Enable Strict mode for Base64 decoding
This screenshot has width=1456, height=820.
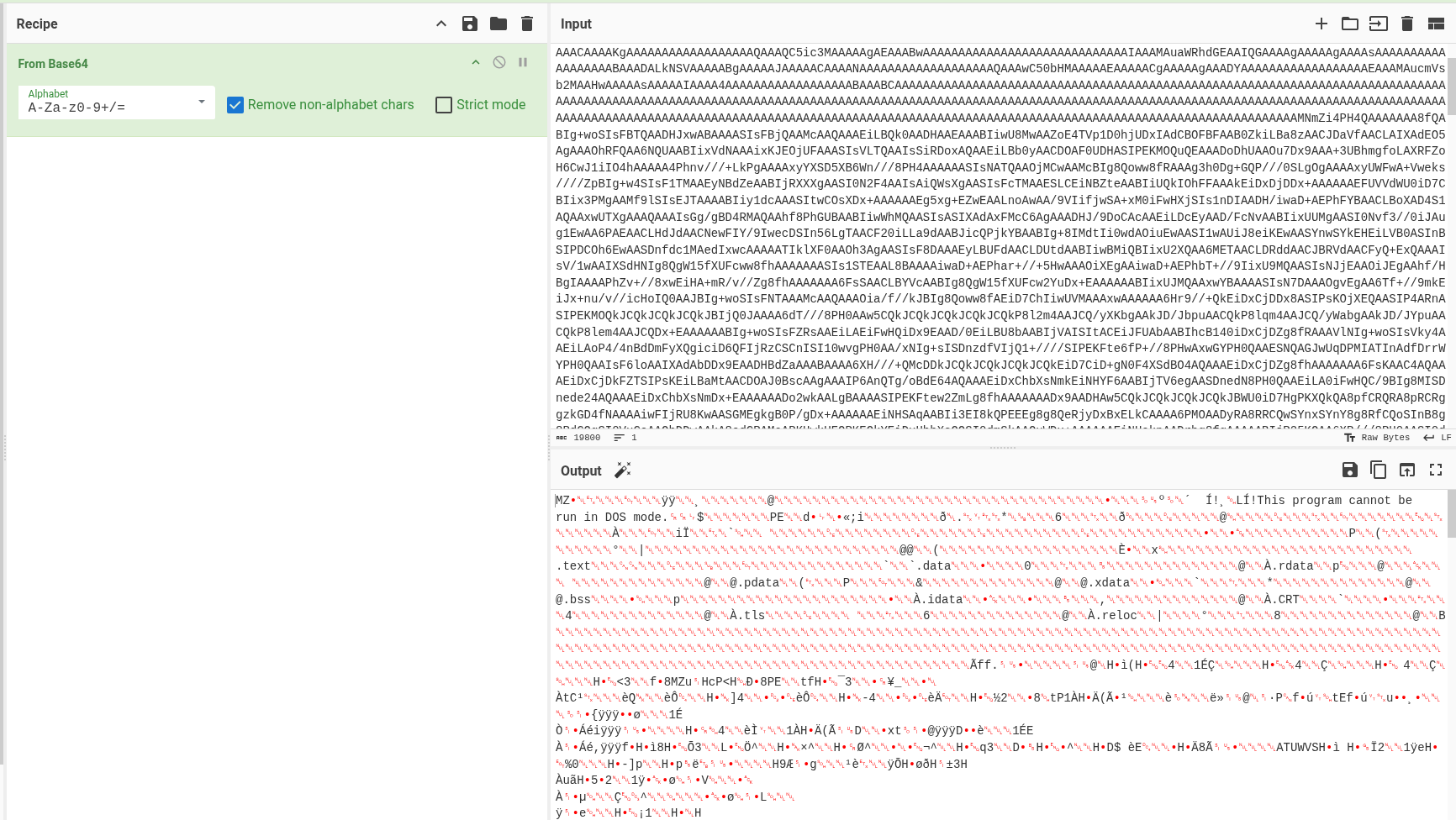click(x=444, y=105)
